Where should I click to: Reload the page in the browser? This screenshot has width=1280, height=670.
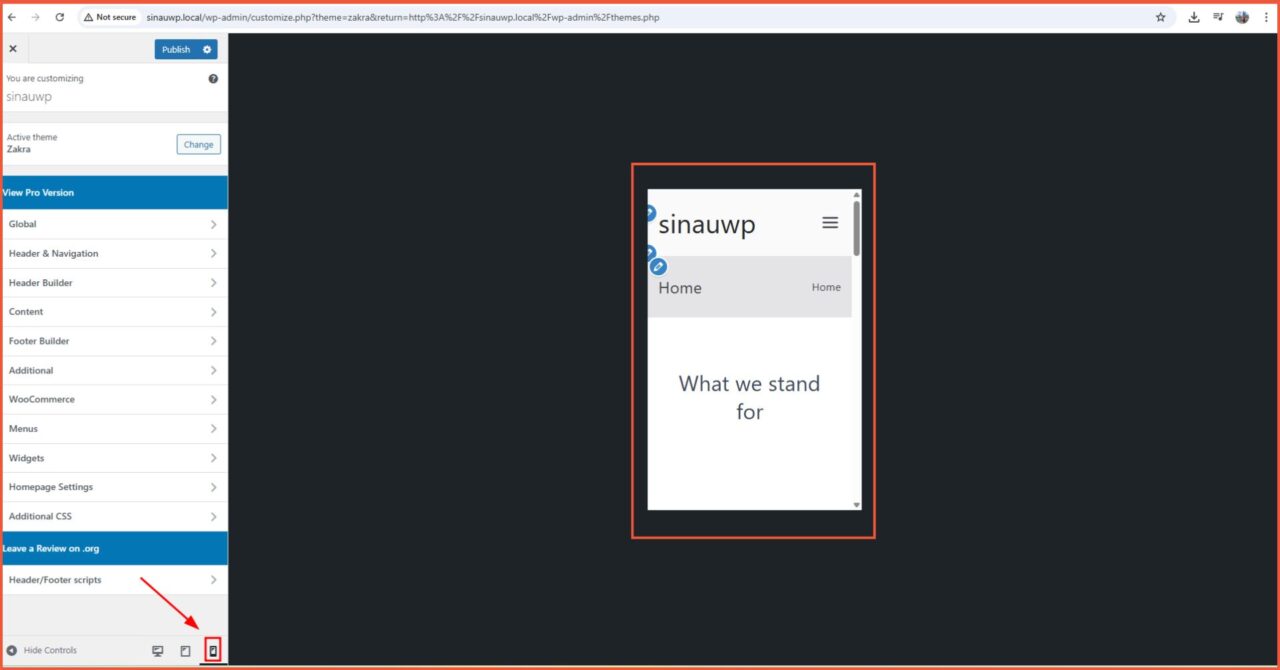coord(60,17)
